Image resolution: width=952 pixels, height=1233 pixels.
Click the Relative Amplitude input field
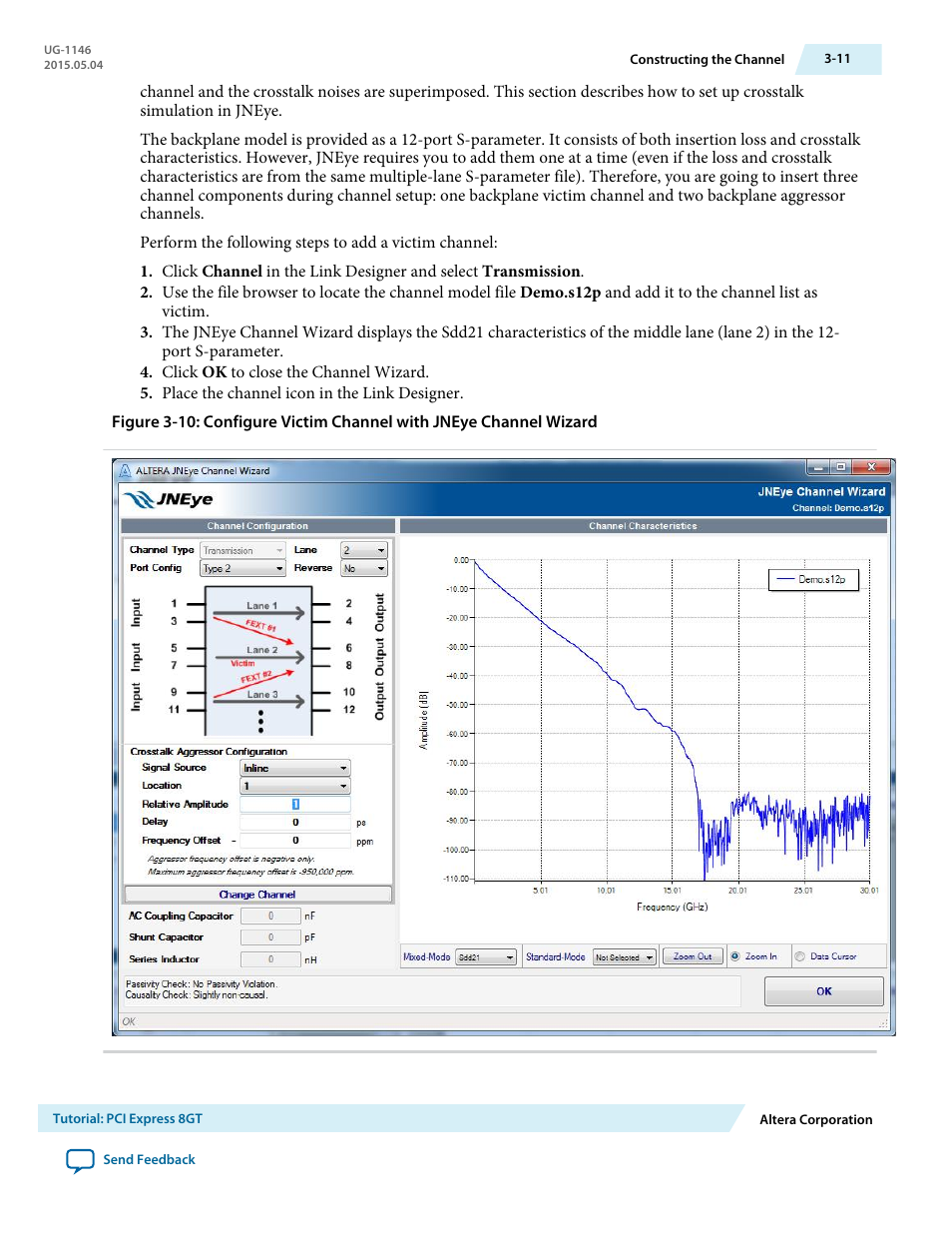[x=295, y=804]
